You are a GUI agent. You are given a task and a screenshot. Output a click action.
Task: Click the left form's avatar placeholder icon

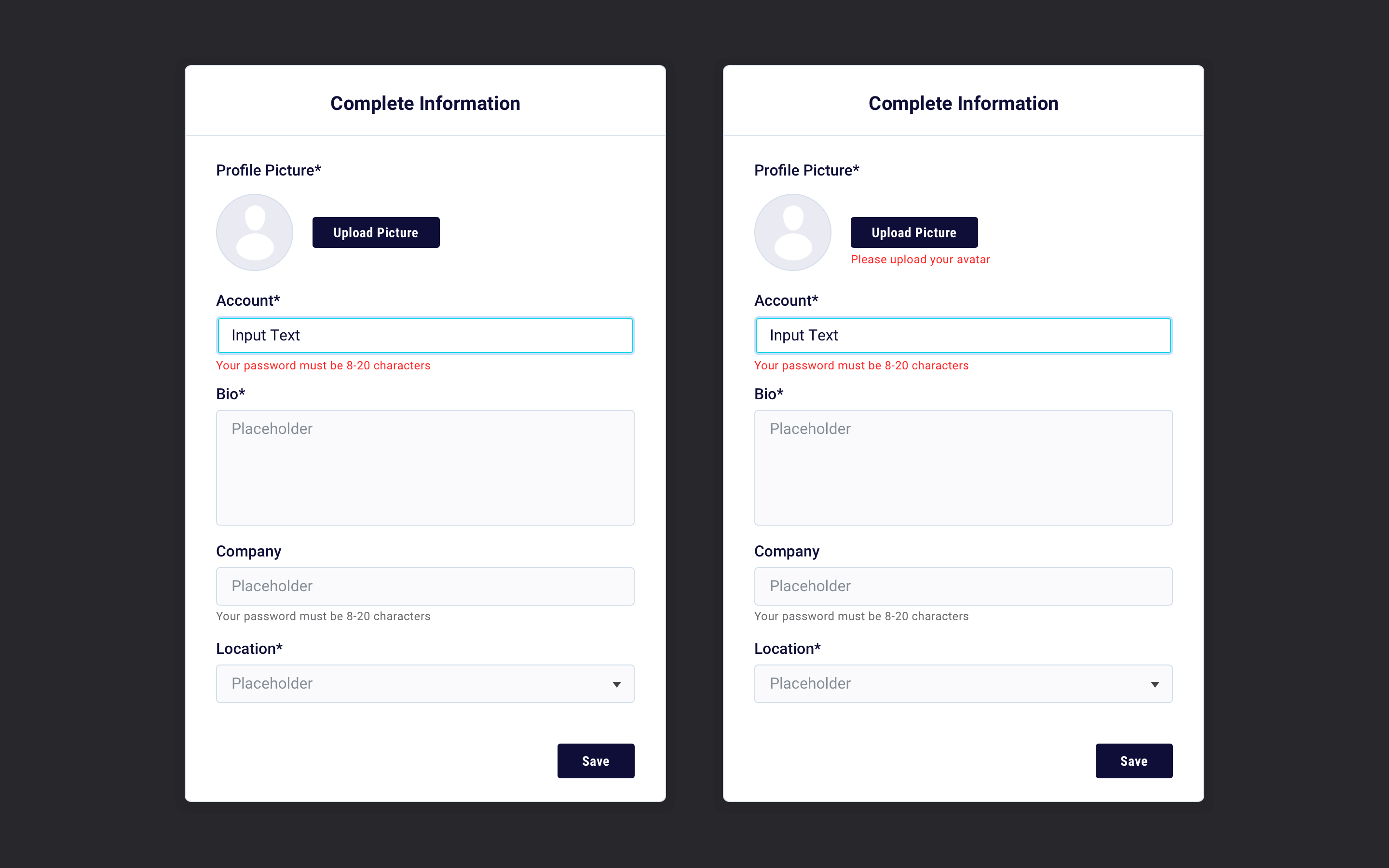pos(254,232)
